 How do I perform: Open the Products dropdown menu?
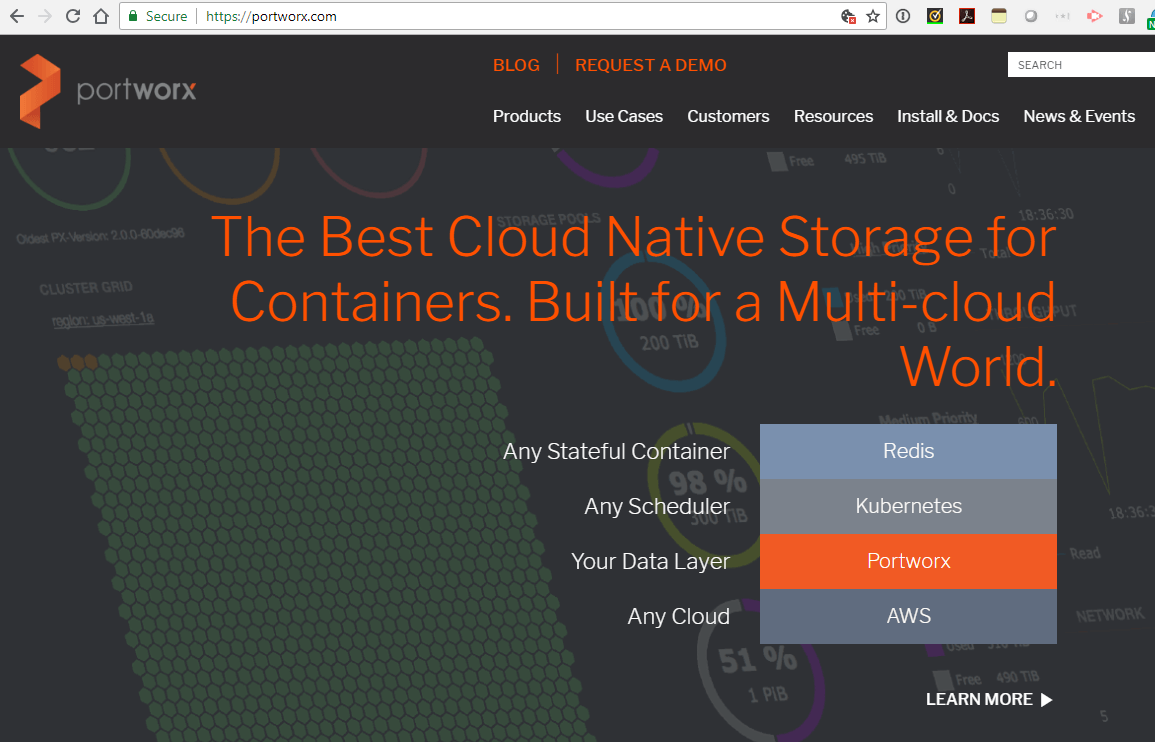pos(527,116)
